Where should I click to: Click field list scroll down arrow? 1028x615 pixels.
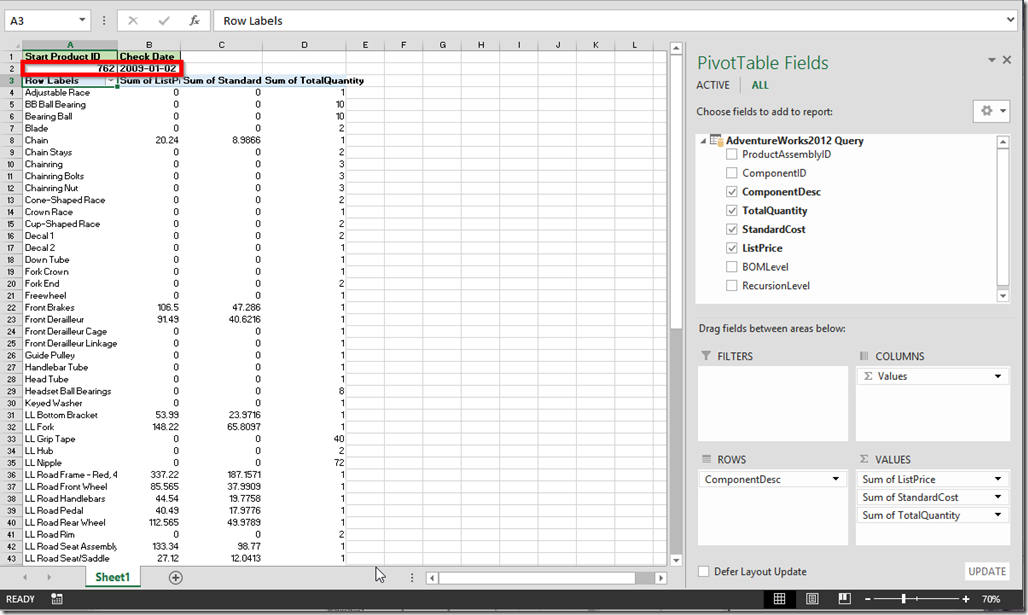tap(1002, 296)
